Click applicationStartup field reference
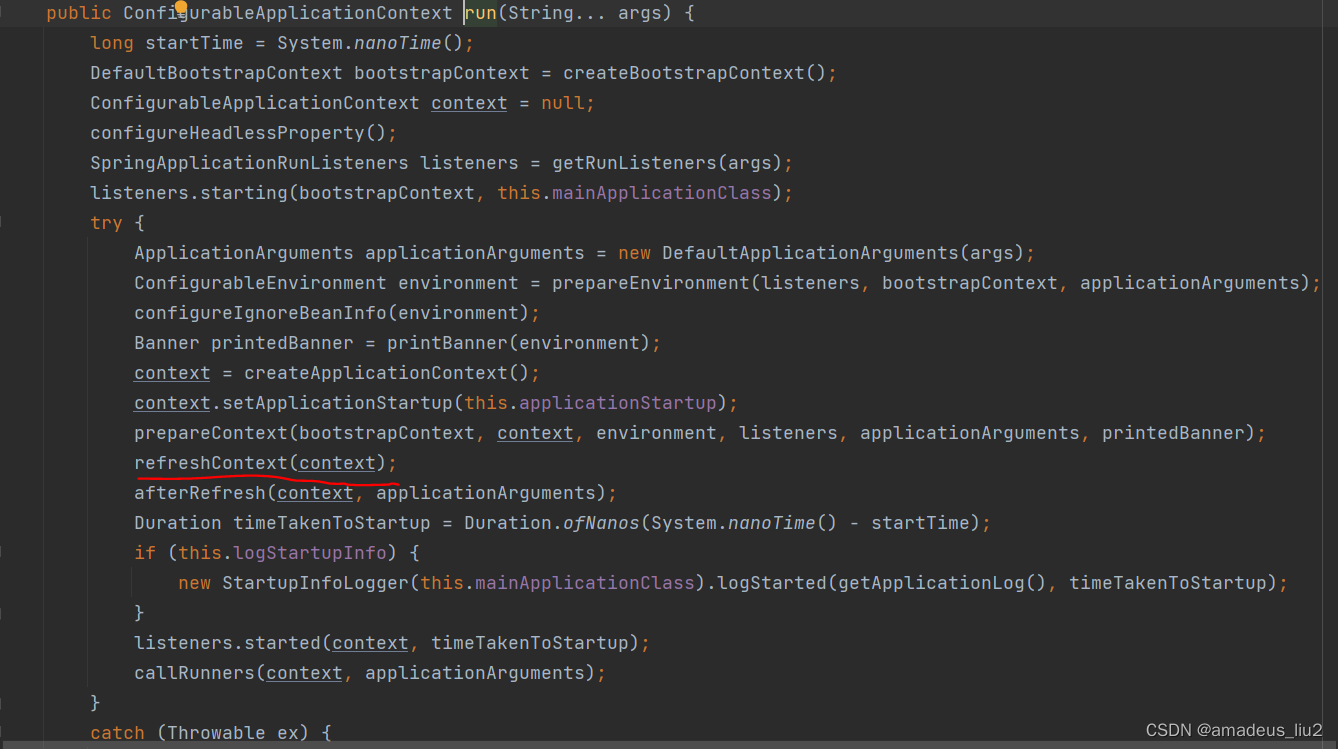 click(618, 403)
